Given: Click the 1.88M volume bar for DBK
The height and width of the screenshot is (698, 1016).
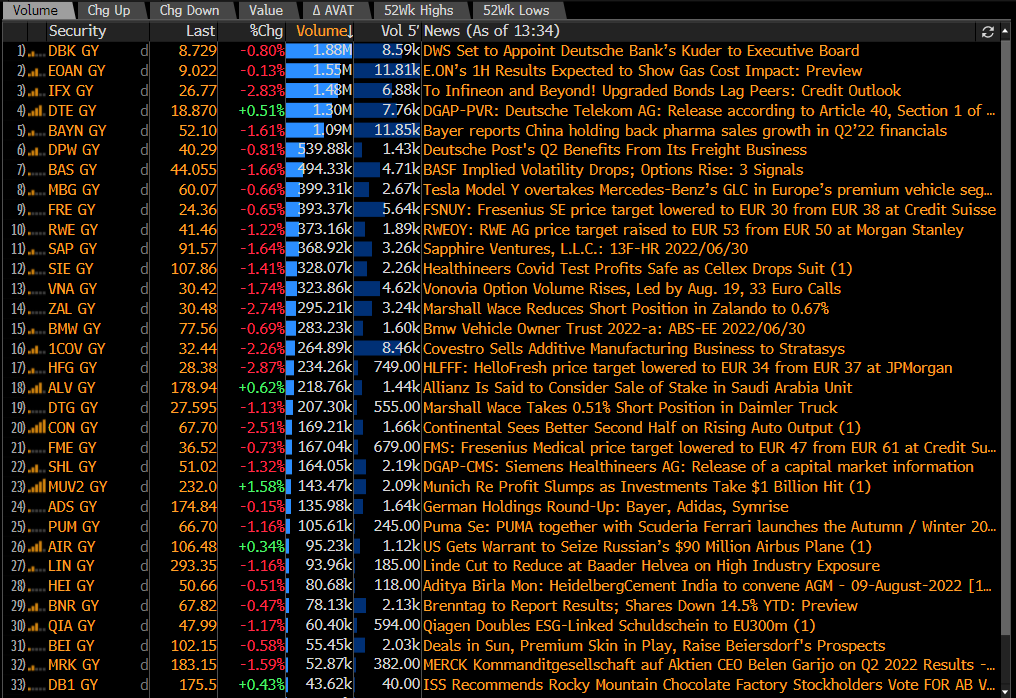Looking at the screenshot, I should [319, 51].
